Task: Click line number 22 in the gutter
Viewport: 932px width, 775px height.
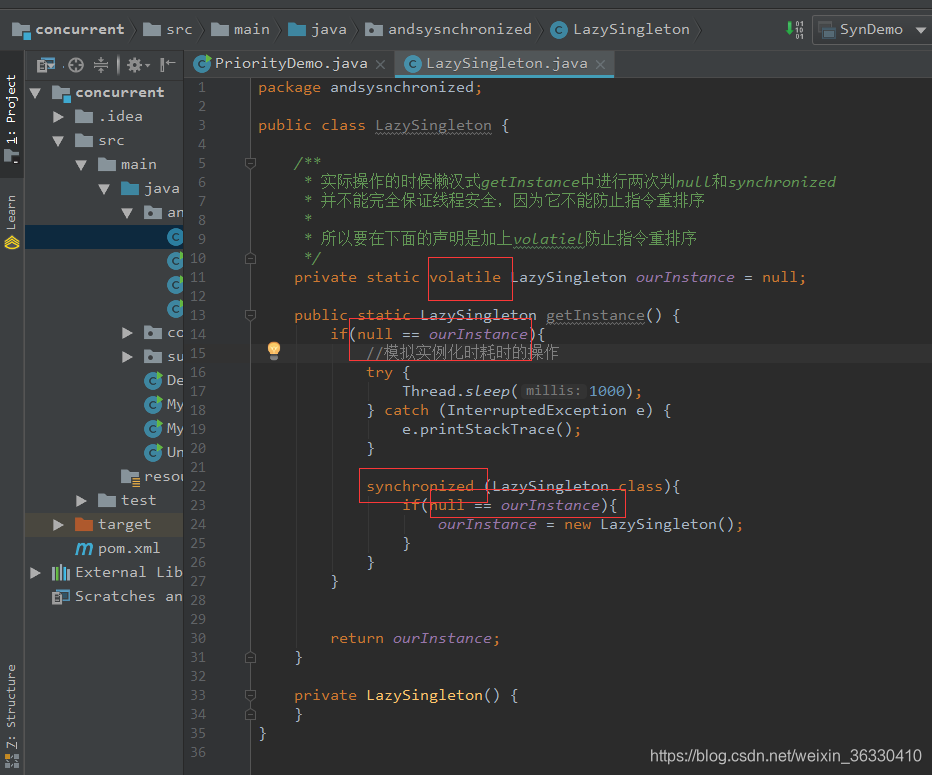Action: (198, 486)
